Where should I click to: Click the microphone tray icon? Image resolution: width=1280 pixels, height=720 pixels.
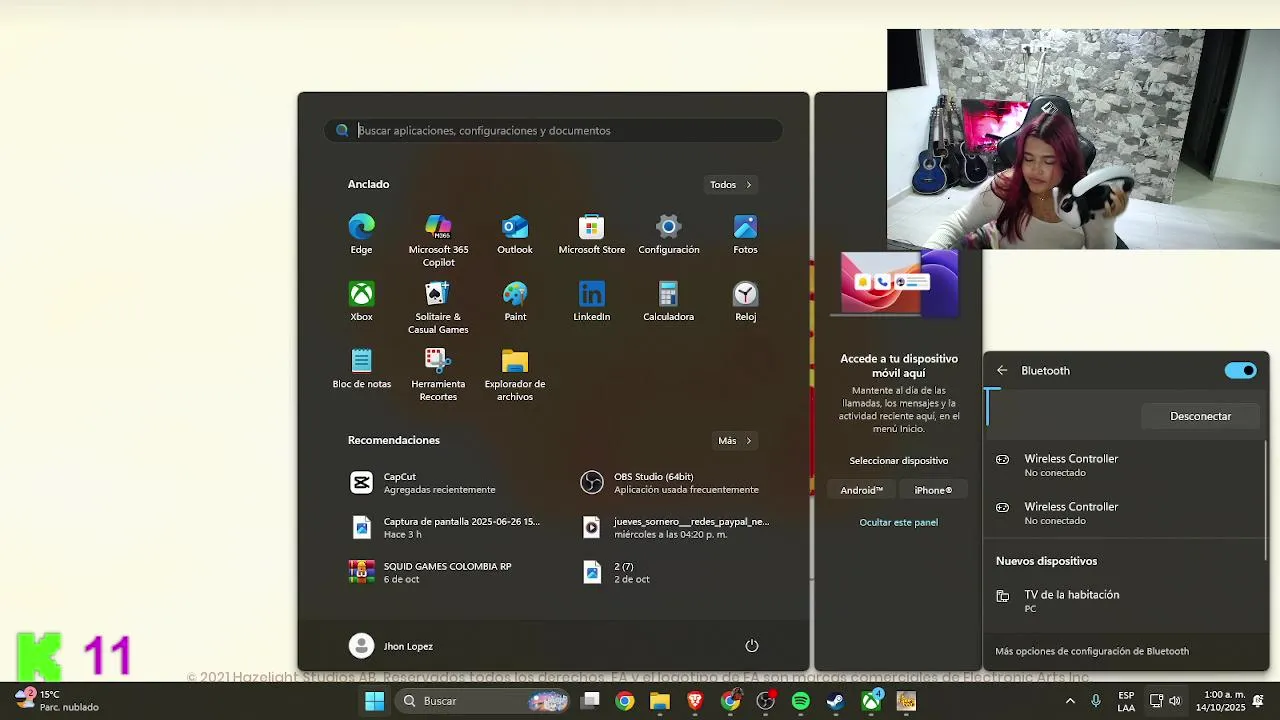tap(1096, 701)
